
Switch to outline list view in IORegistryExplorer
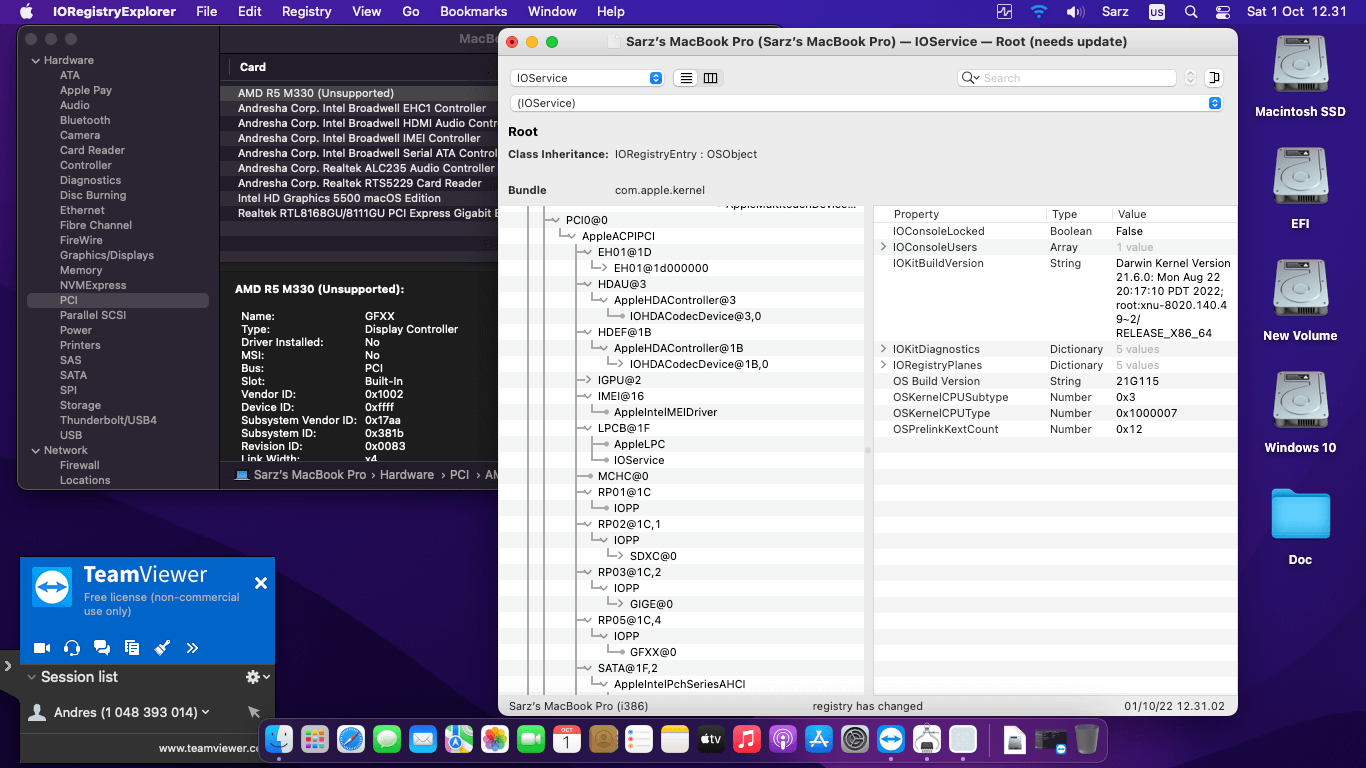coord(686,78)
